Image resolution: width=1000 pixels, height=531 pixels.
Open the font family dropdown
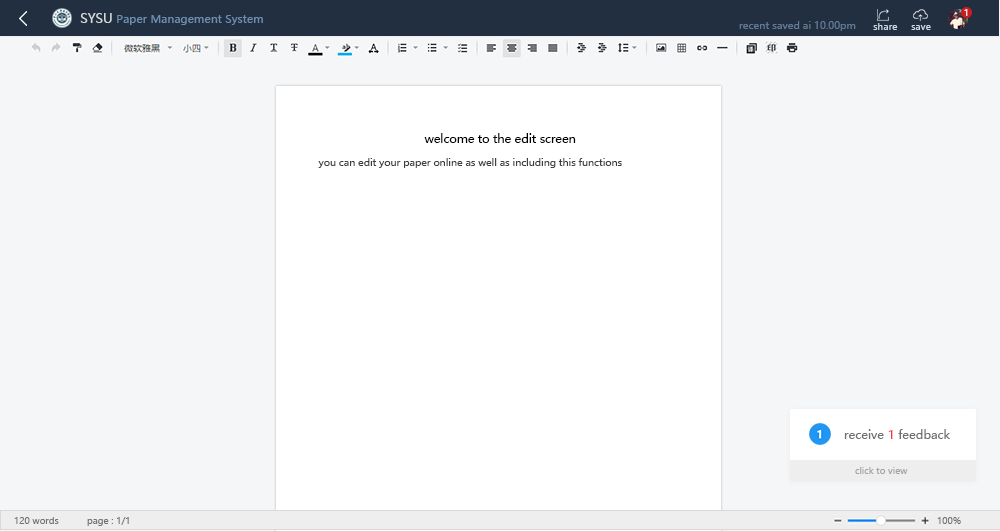(148, 48)
